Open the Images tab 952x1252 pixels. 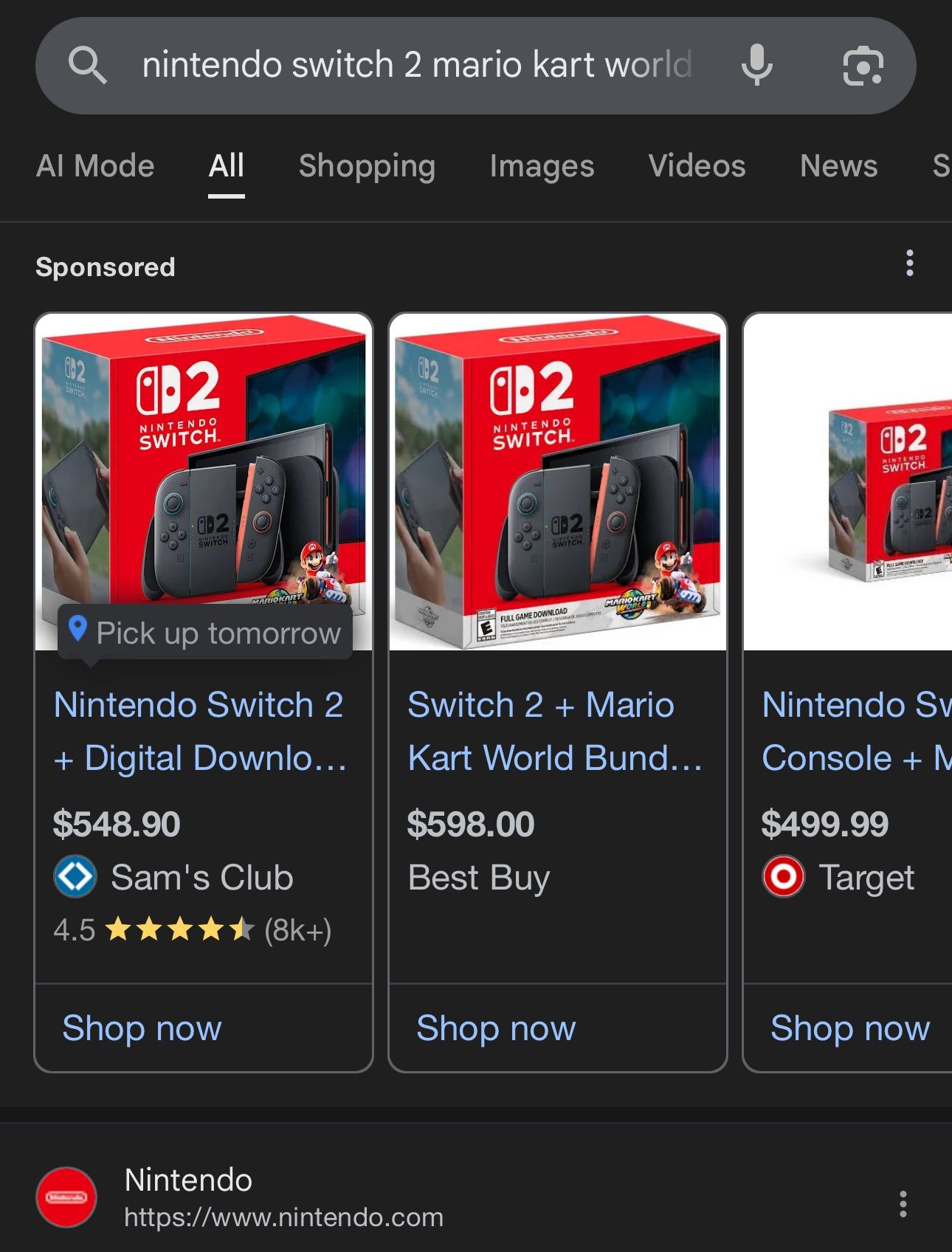542,166
